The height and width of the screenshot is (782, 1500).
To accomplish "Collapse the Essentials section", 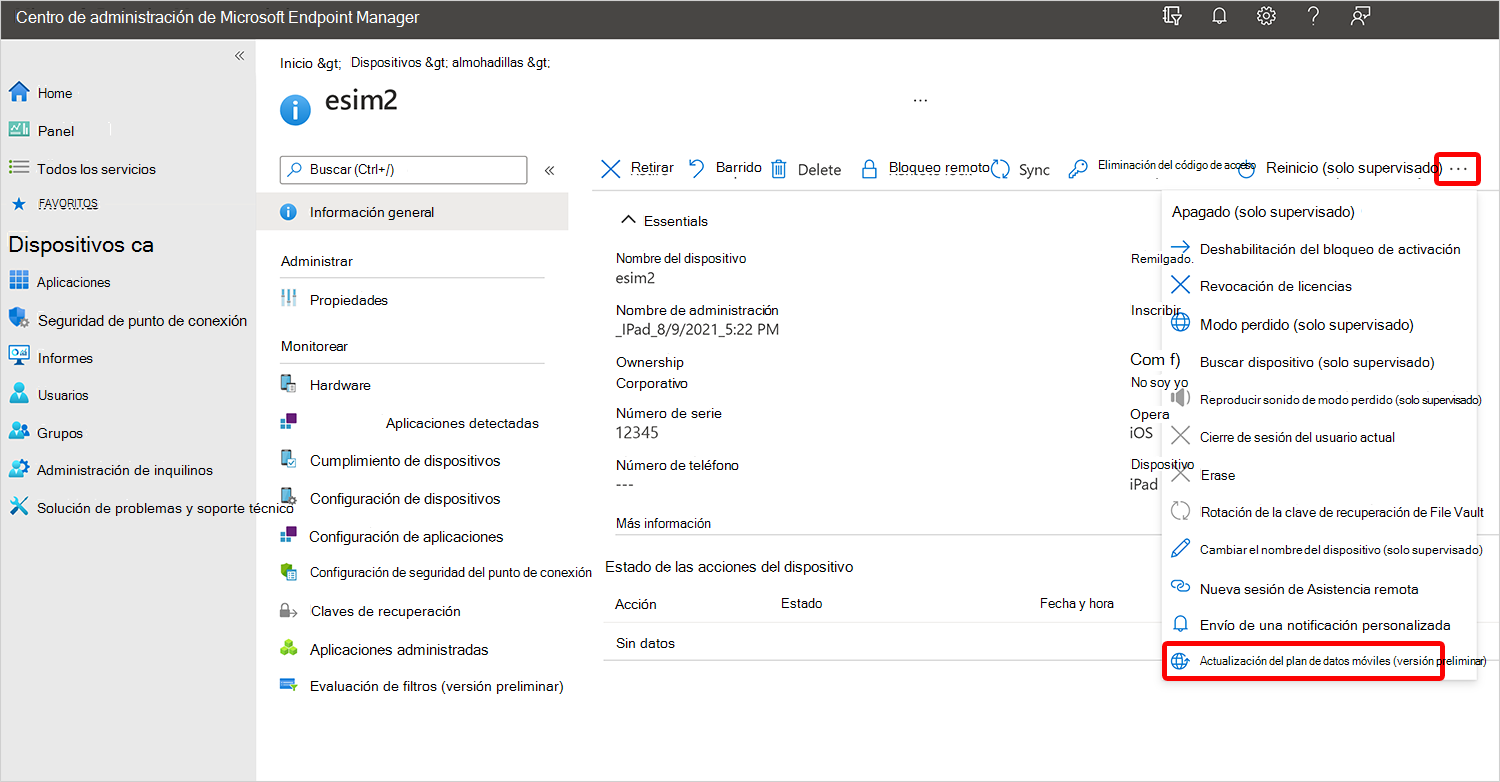I will [x=665, y=221].
